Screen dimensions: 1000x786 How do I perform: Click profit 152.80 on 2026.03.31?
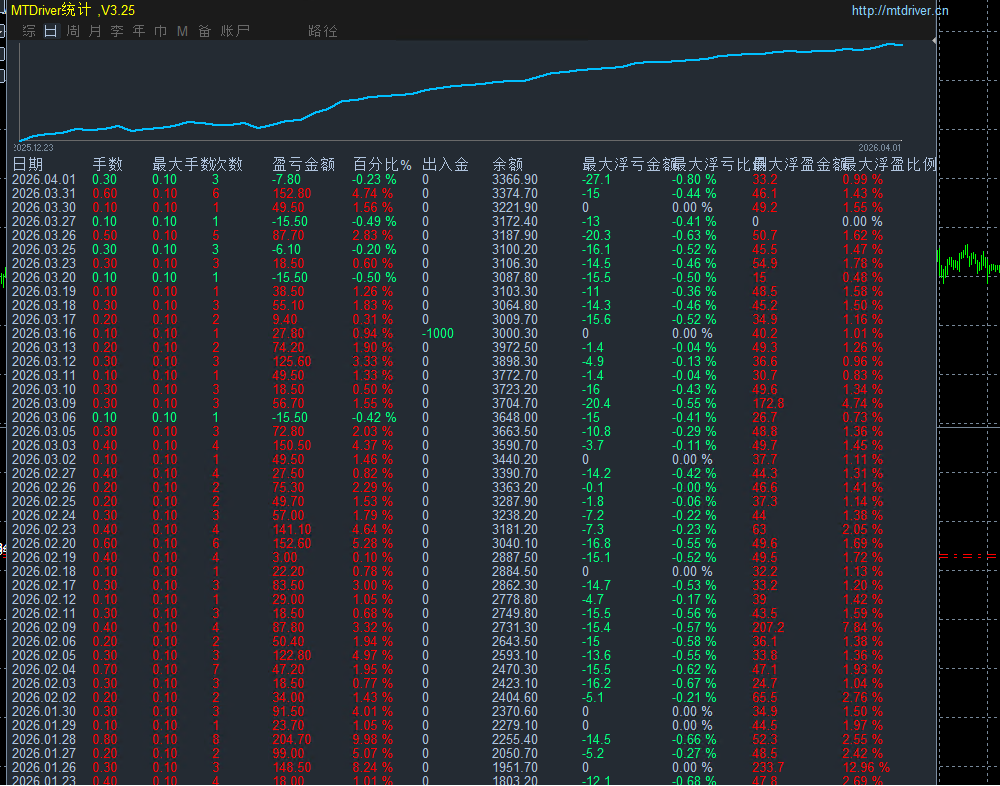coord(291,194)
